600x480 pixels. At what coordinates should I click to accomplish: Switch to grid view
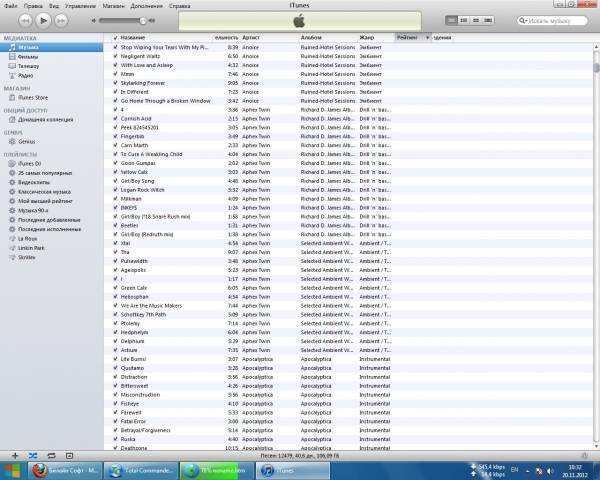(476, 20)
